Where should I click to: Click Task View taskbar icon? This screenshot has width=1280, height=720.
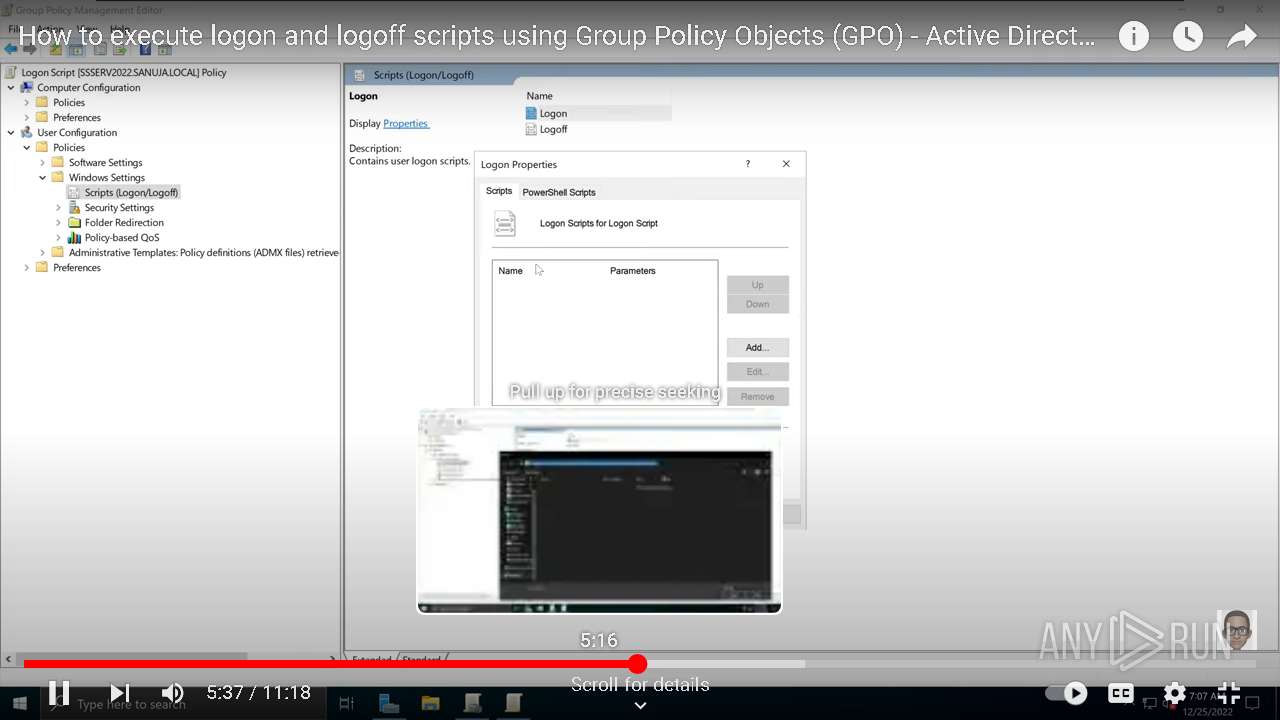[x=347, y=704]
